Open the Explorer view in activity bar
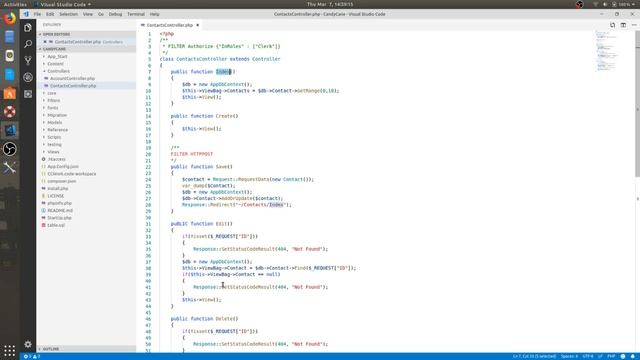640x360 pixels. (28, 27)
